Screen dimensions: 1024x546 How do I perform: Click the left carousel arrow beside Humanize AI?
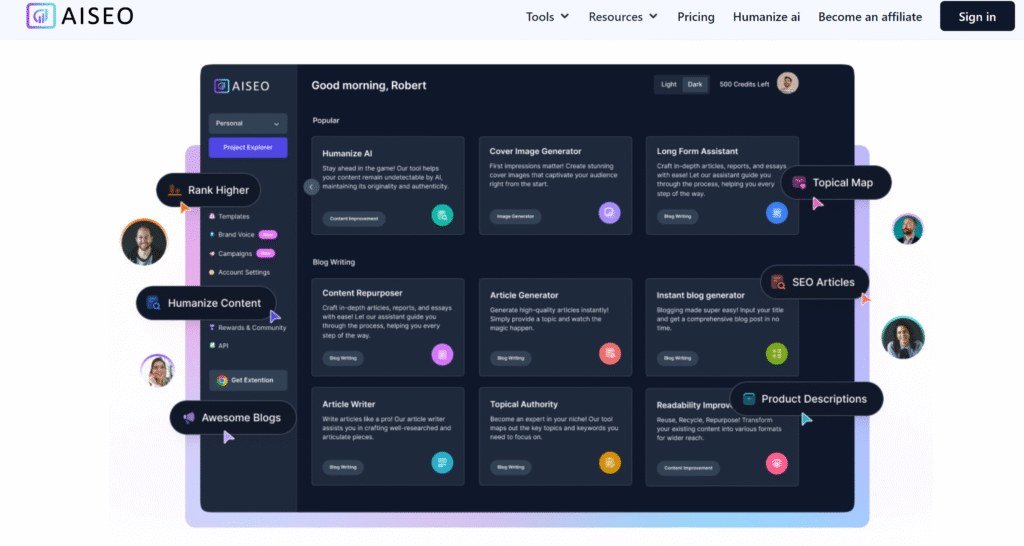pos(311,186)
